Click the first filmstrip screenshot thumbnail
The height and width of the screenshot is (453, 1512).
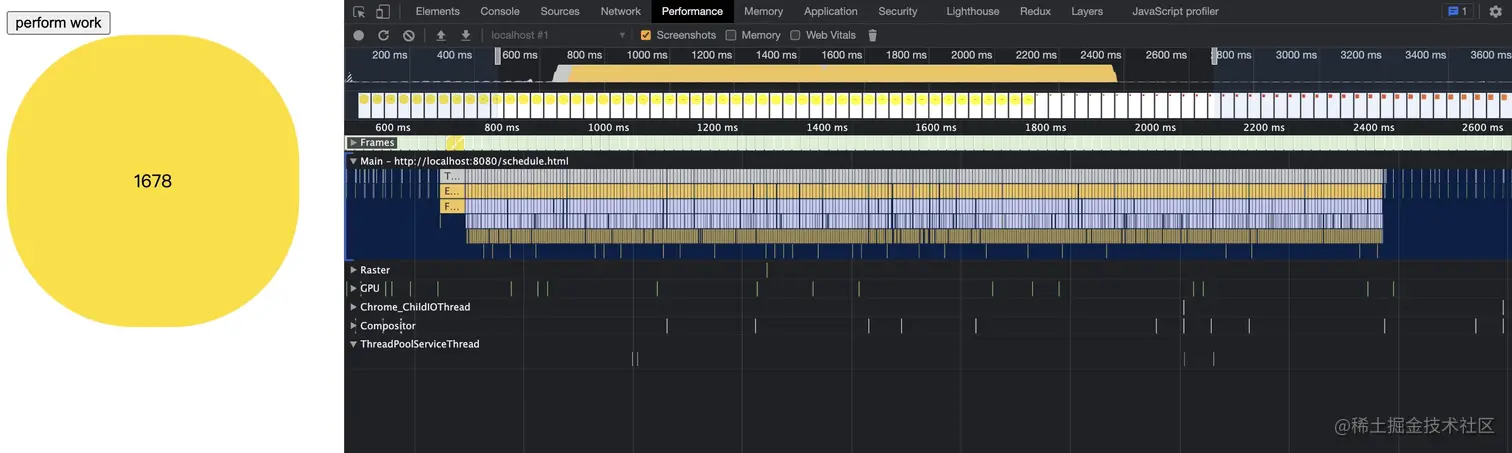[364, 105]
